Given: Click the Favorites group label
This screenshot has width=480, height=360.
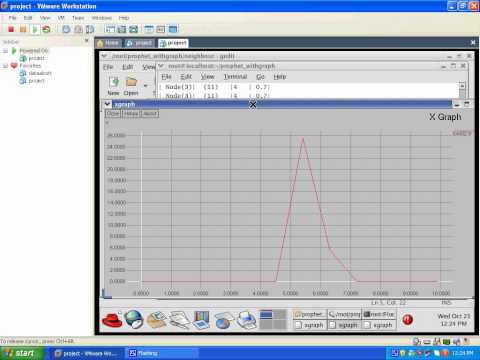Looking at the screenshot, I should coord(30,66).
